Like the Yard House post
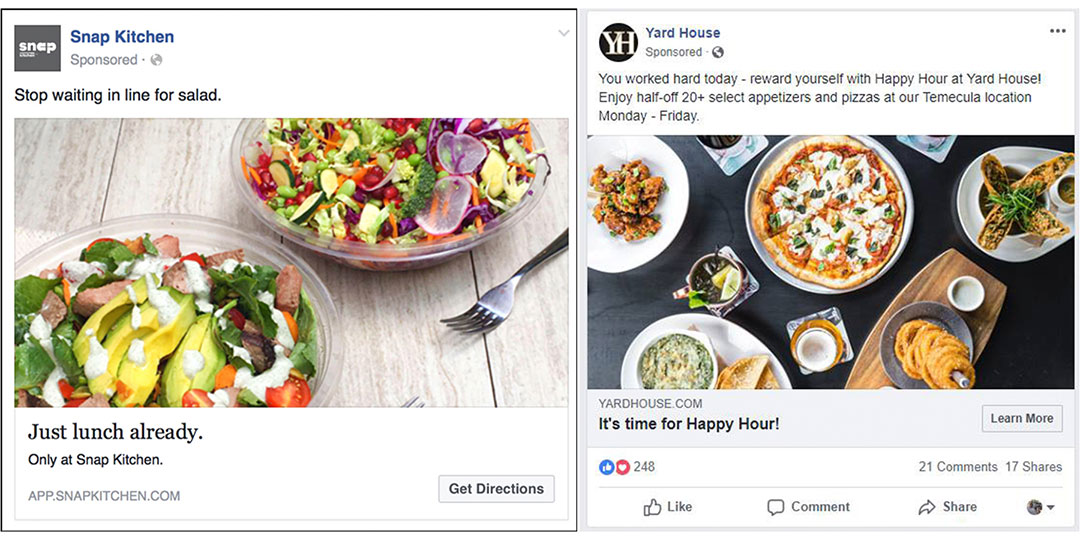 click(667, 507)
